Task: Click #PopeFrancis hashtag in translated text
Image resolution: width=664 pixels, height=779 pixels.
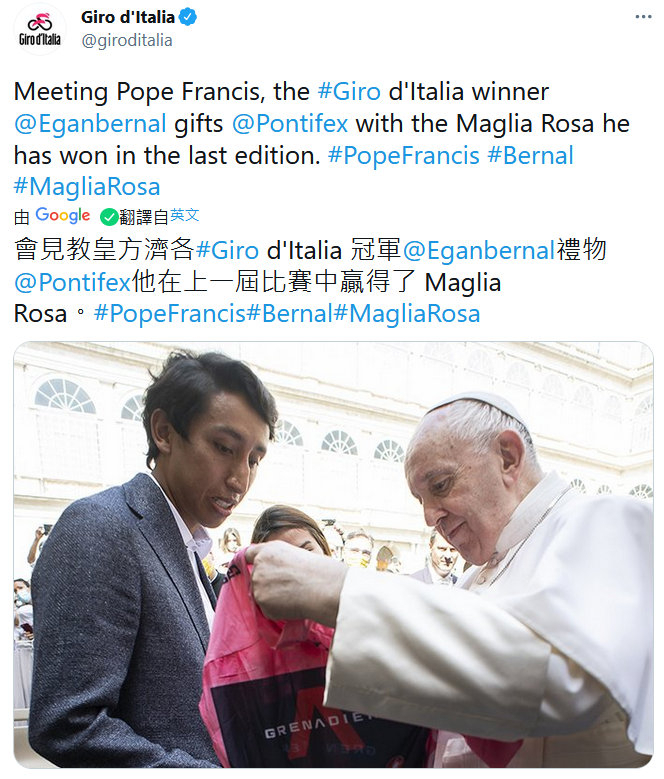Action: tap(169, 313)
